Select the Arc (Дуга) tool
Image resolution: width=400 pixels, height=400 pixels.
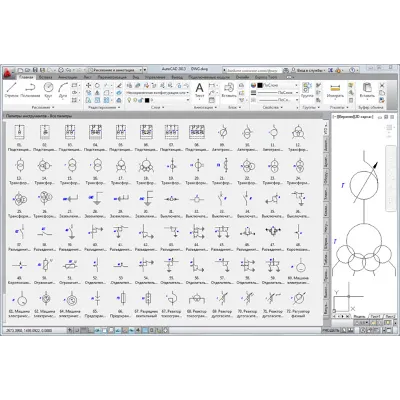point(63,90)
